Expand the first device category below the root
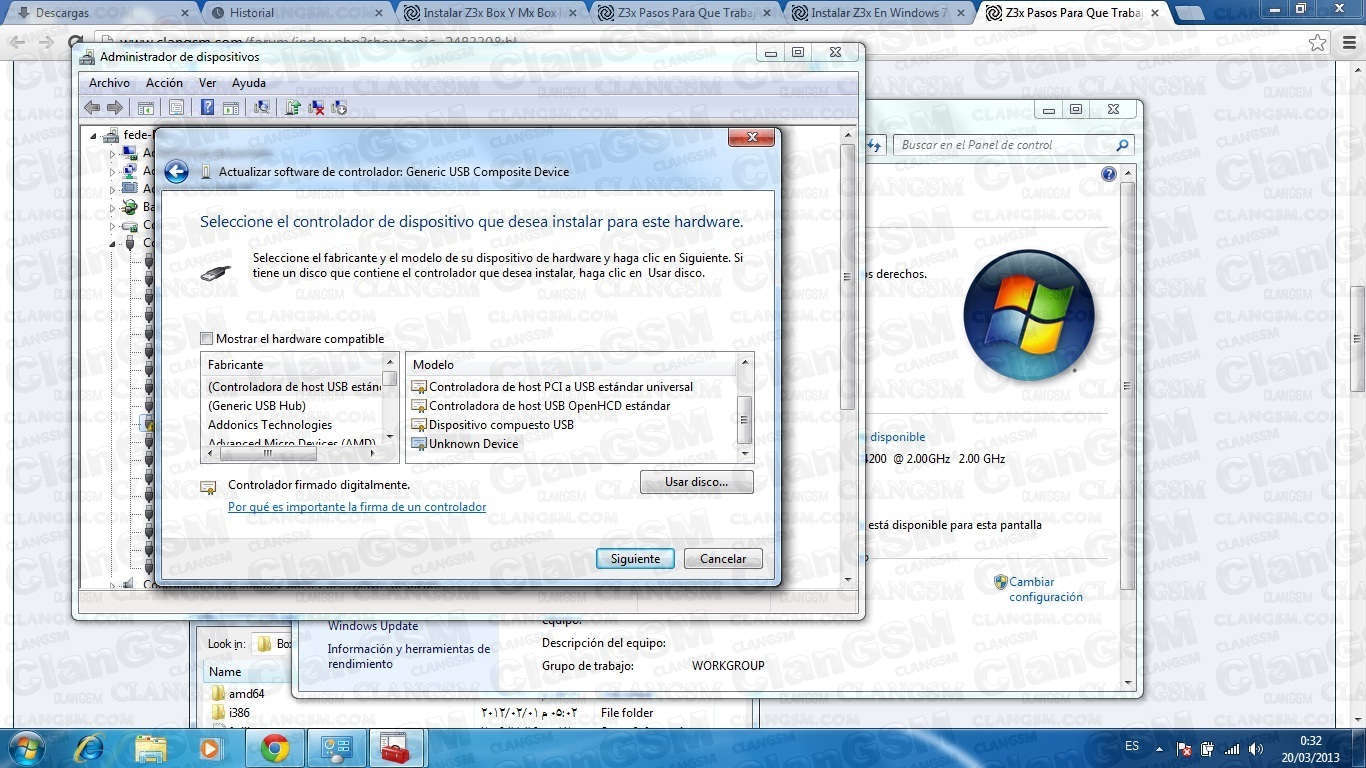The image size is (1366, 768). pos(113,153)
